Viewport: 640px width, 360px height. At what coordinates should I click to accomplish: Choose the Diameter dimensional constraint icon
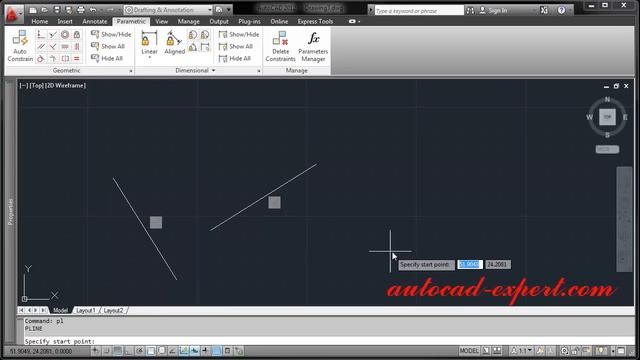coord(205,35)
